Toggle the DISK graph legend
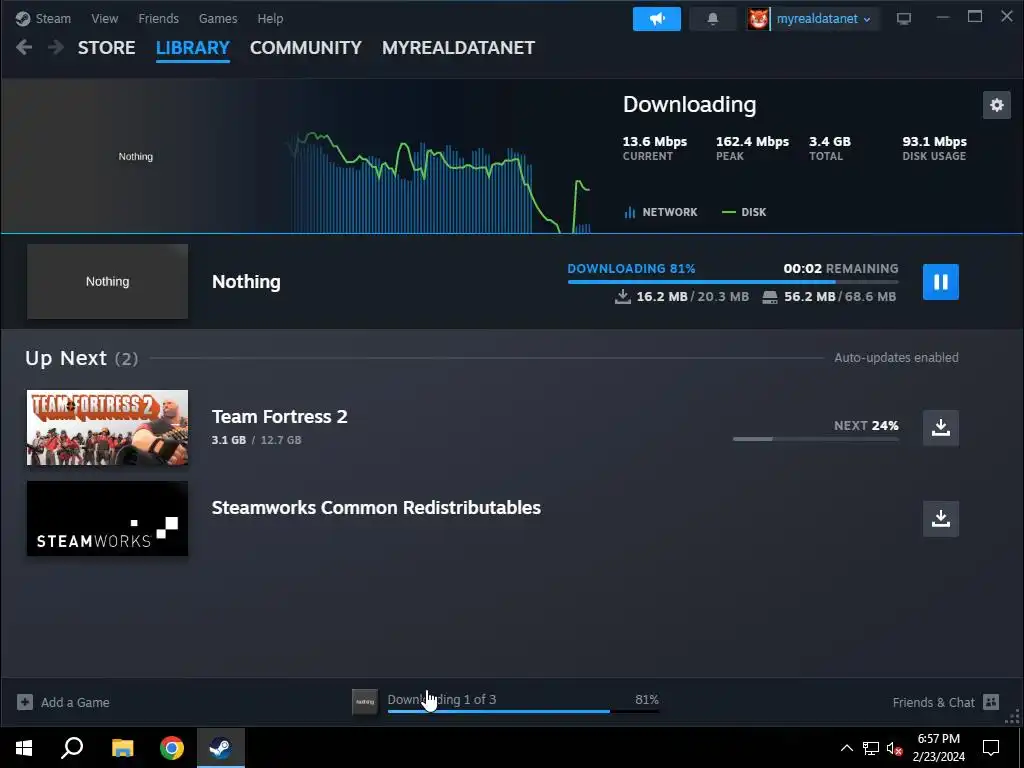The image size is (1024, 768). (x=744, y=212)
